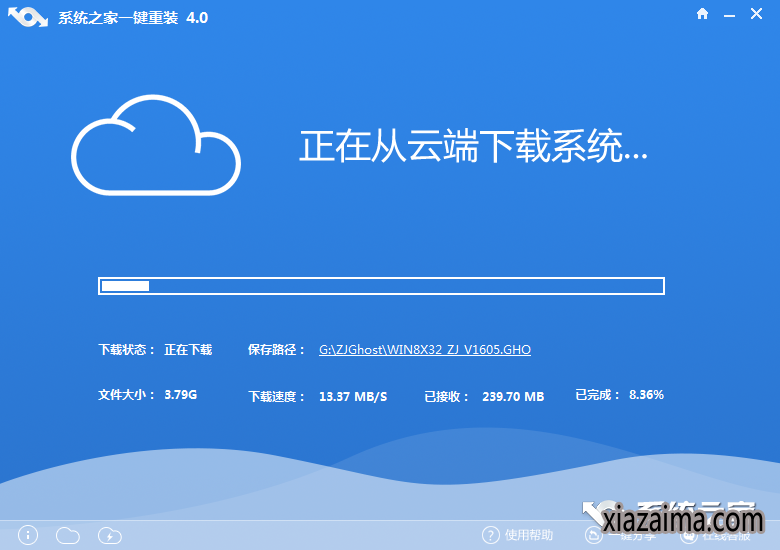Image resolution: width=780 pixels, height=550 pixels.
Task: Click the 系统之家一键重装 4.0 title text
Action: (133, 18)
